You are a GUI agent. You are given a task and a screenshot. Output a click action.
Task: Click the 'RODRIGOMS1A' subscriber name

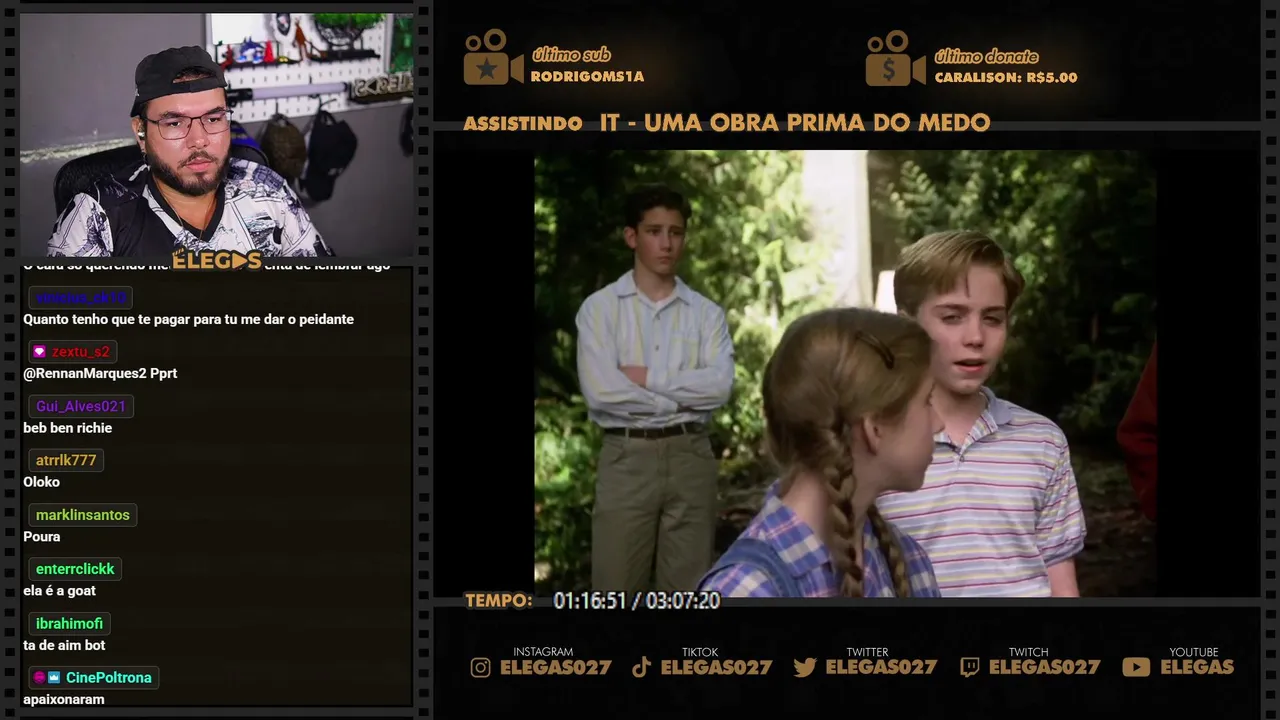click(587, 76)
